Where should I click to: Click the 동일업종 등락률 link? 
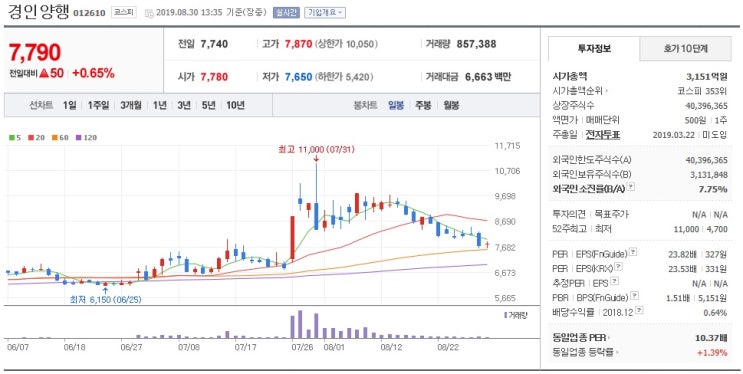point(585,352)
